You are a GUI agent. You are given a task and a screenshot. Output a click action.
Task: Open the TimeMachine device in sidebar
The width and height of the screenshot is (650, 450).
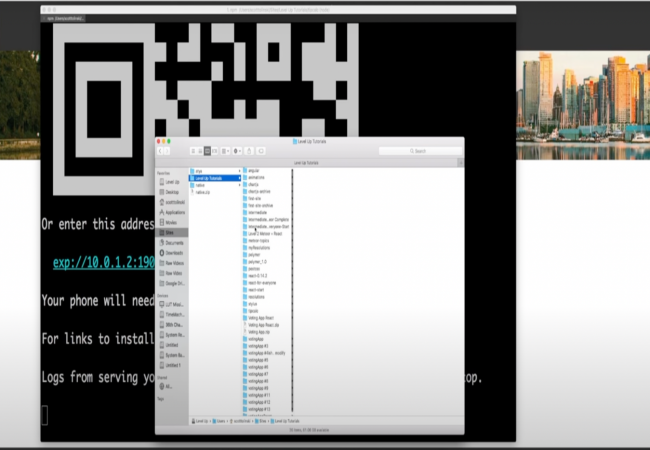172,315
